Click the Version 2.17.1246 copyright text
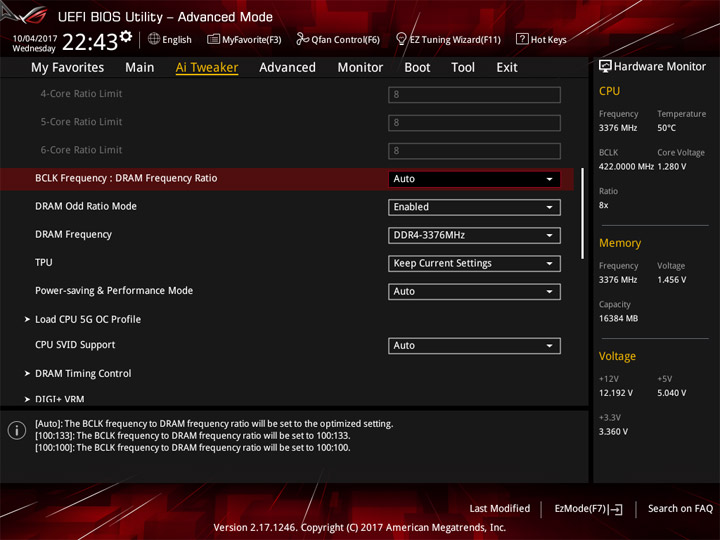Image resolution: width=720 pixels, height=540 pixels. [360, 527]
